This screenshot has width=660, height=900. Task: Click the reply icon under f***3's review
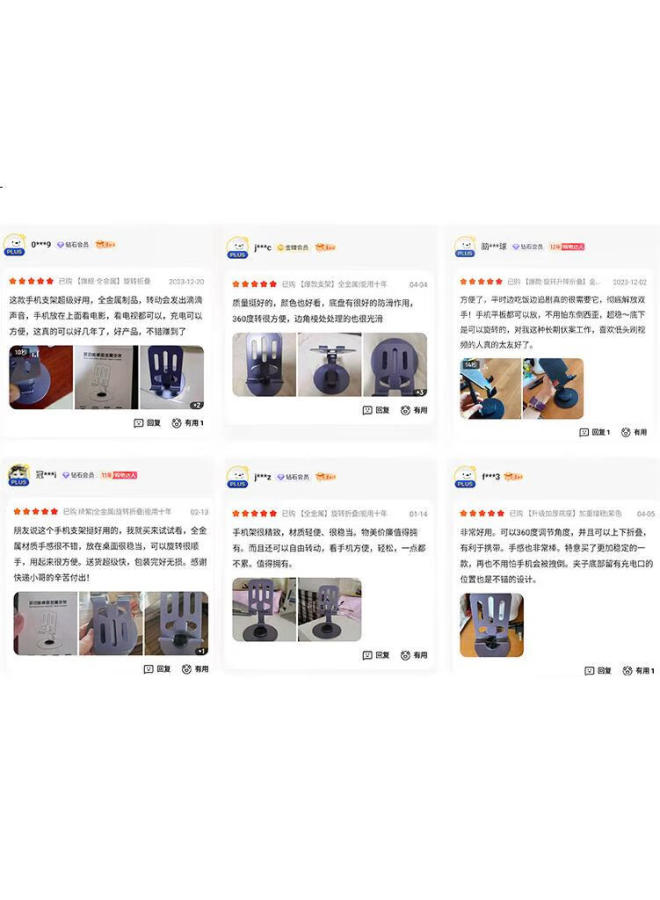[x=597, y=670]
